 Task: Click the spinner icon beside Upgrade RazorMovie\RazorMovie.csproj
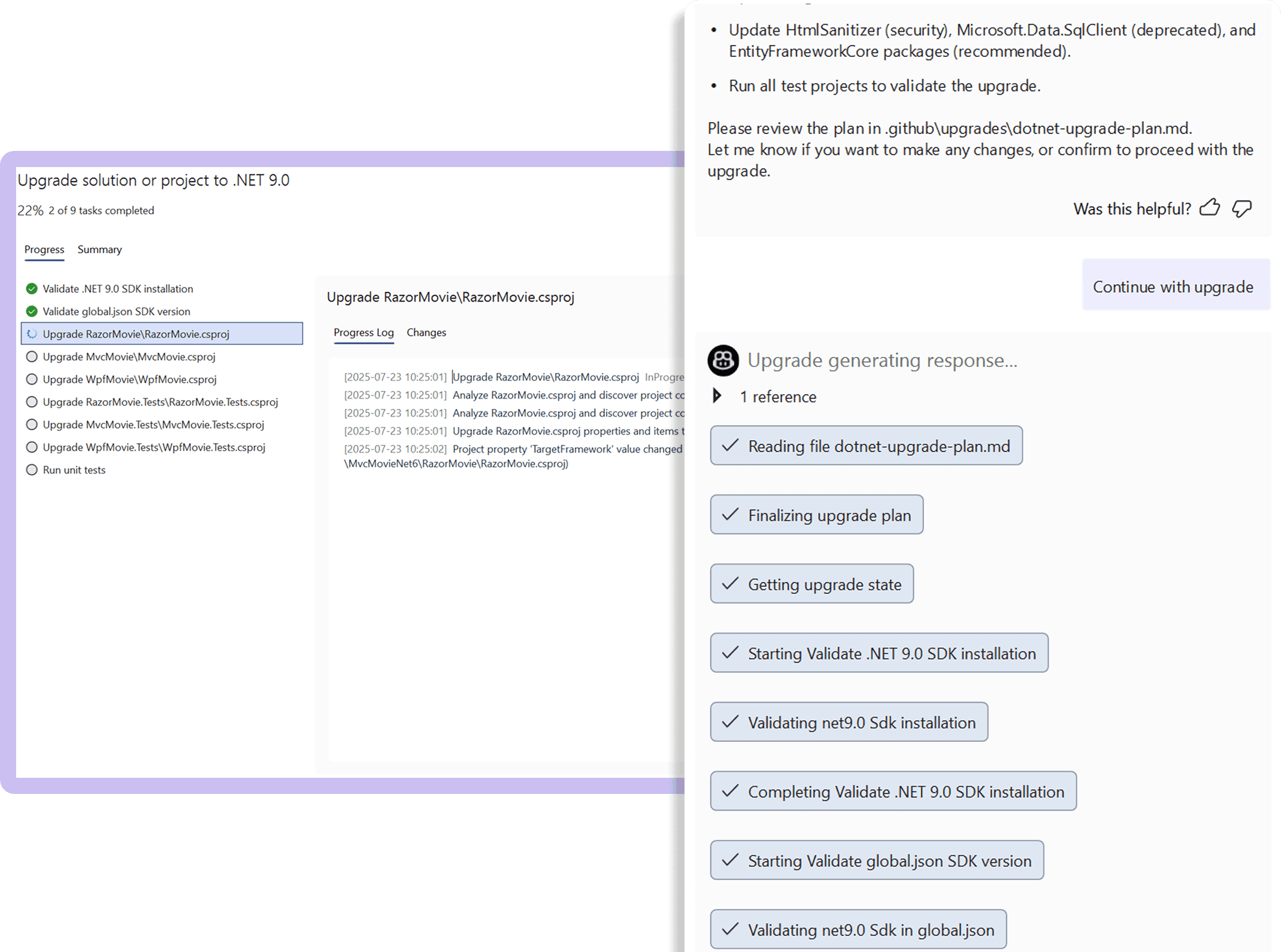pos(32,334)
